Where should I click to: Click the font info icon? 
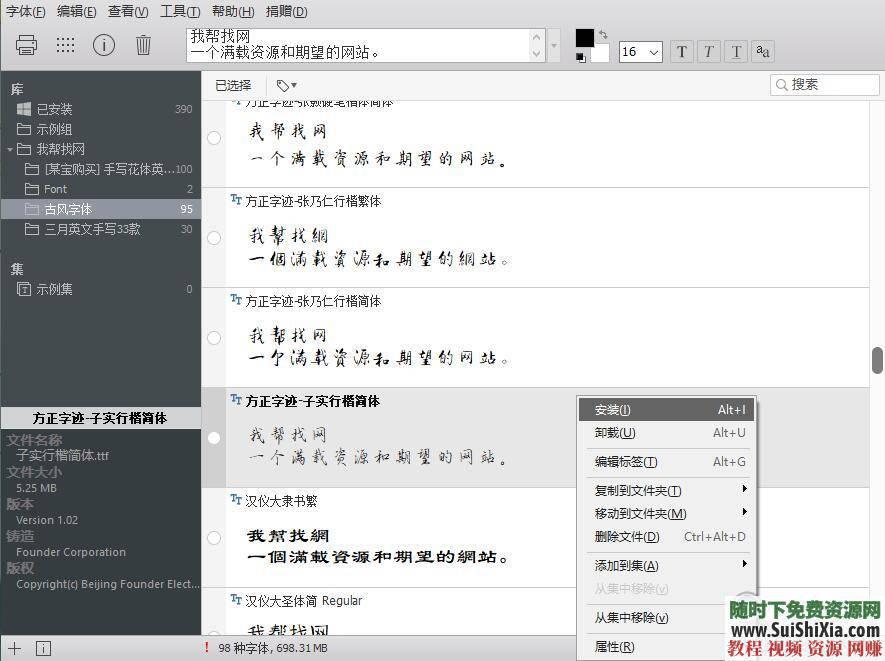coord(105,44)
